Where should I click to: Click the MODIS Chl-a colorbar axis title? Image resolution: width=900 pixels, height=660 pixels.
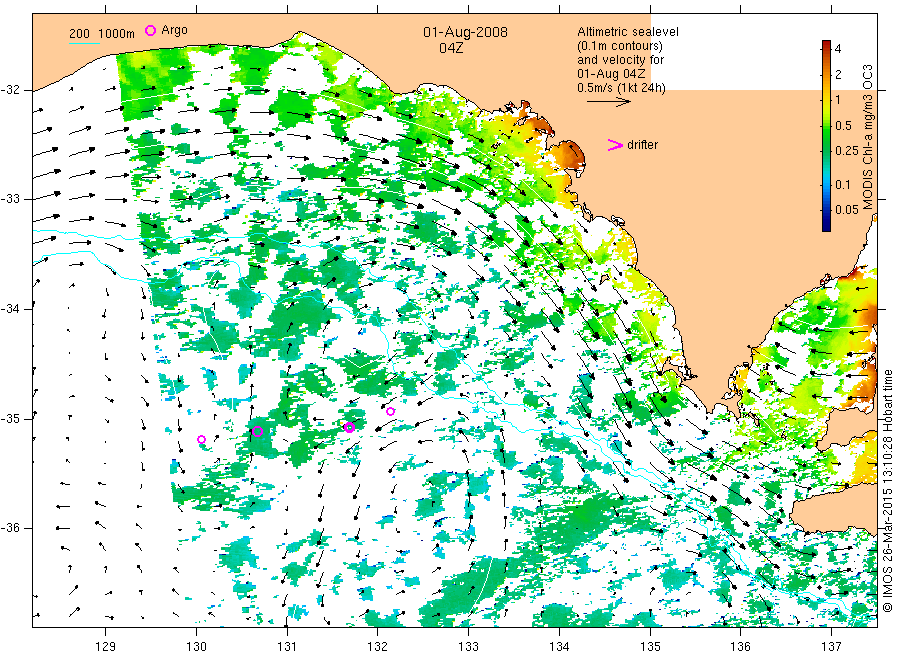867,137
